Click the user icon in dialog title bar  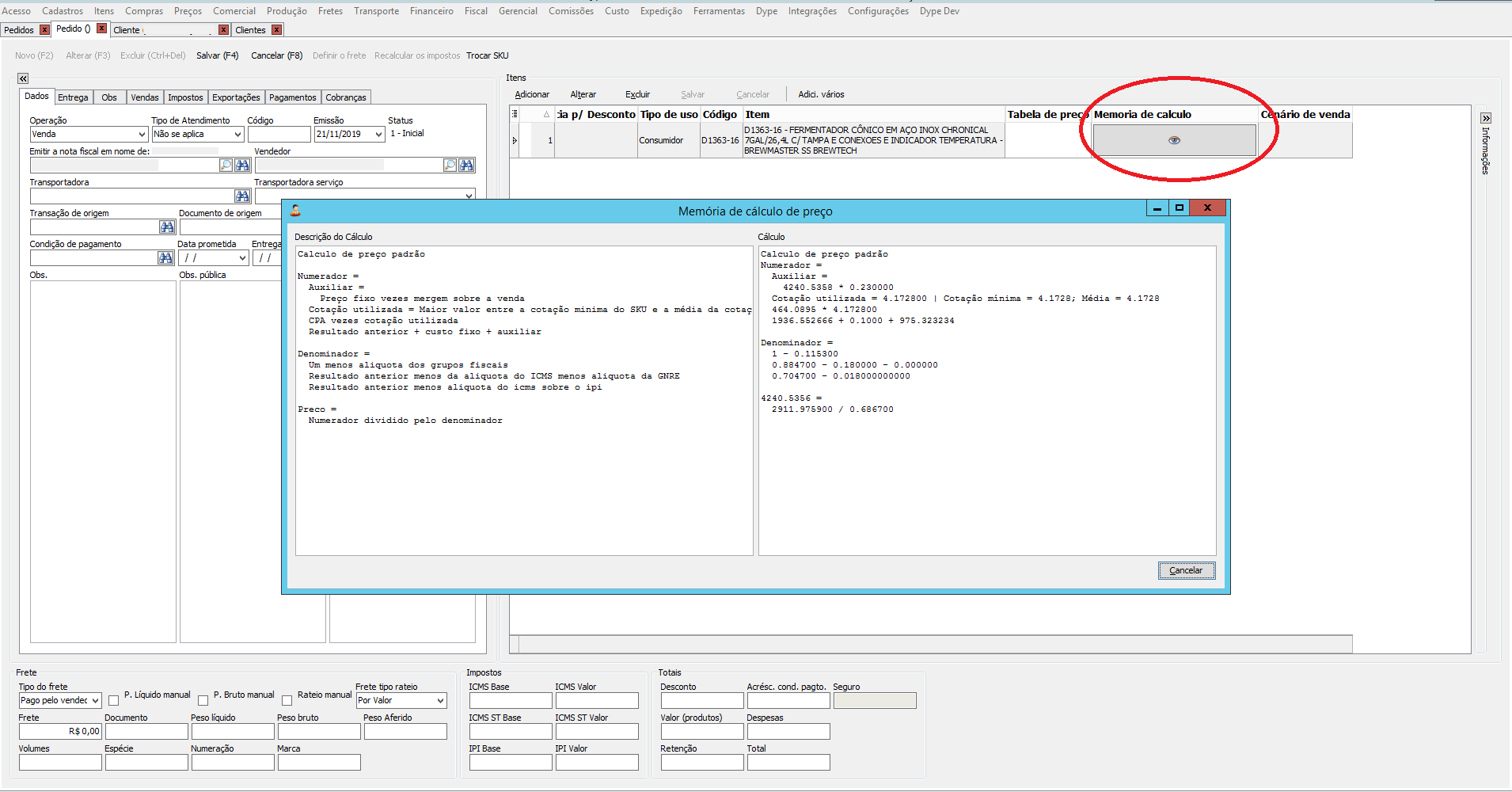[295, 211]
